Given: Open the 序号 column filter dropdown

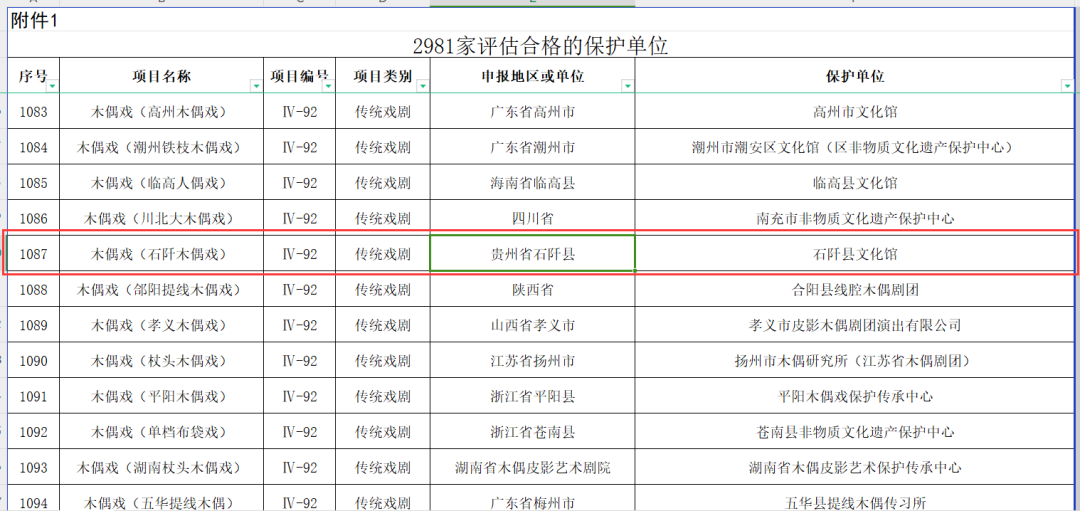Looking at the screenshot, I should 53,87.
